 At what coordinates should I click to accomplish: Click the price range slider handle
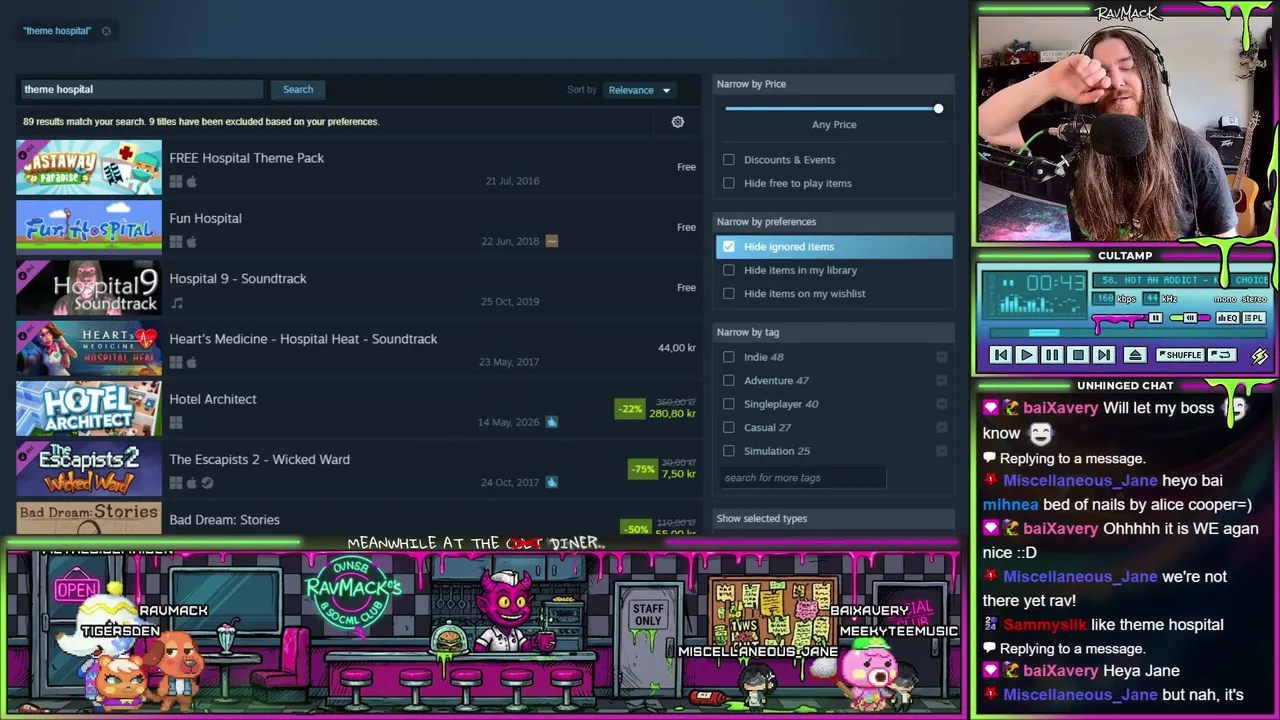(938, 108)
